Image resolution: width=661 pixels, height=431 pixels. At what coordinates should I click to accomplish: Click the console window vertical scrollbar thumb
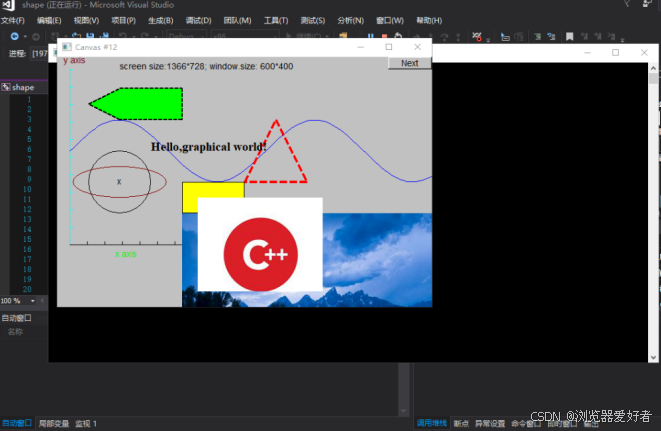pos(653,78)
